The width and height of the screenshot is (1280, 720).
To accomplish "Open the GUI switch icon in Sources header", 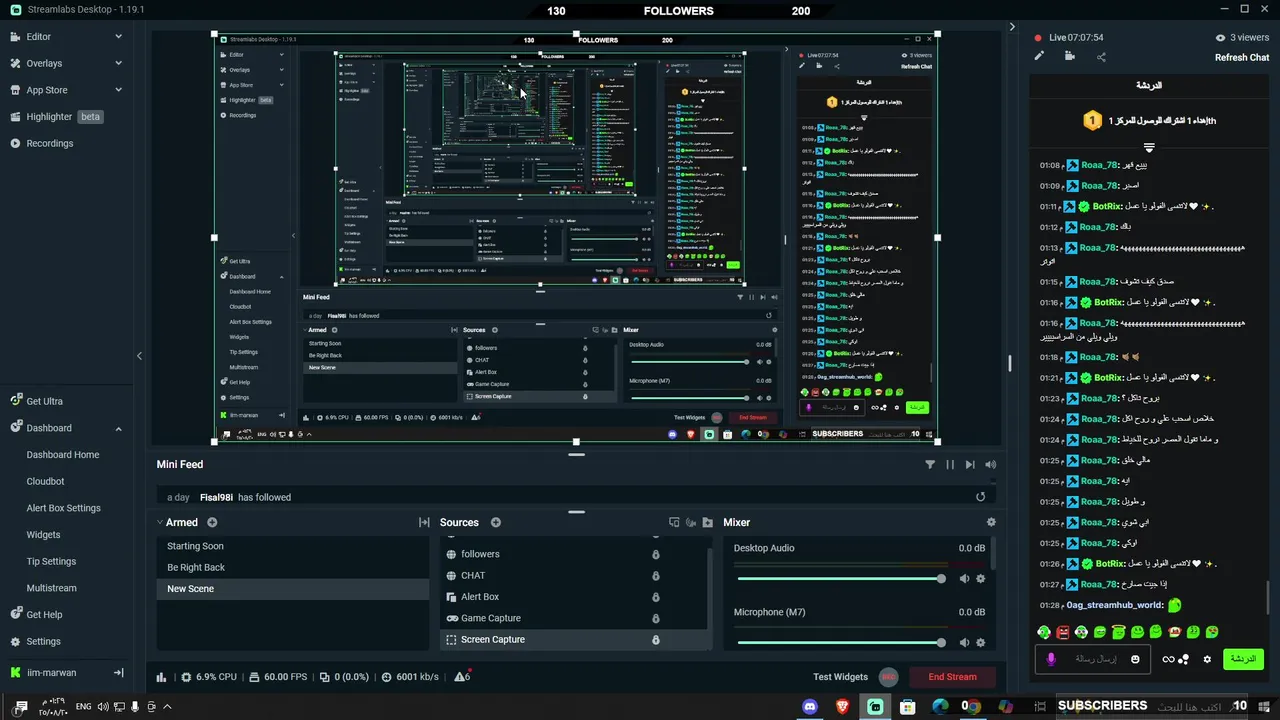I will tap(674, 522).
